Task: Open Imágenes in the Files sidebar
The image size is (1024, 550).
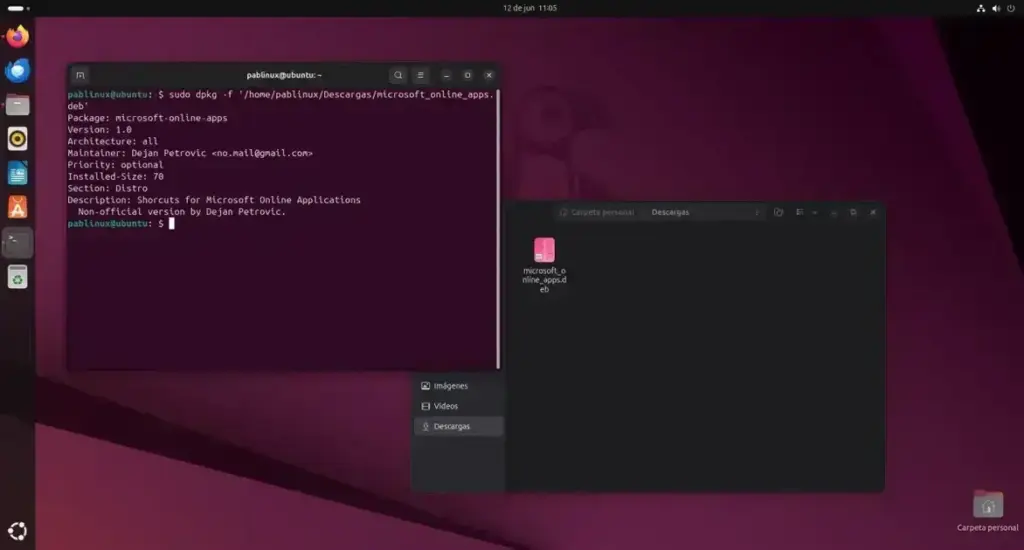Action: (x=458, y=386)
